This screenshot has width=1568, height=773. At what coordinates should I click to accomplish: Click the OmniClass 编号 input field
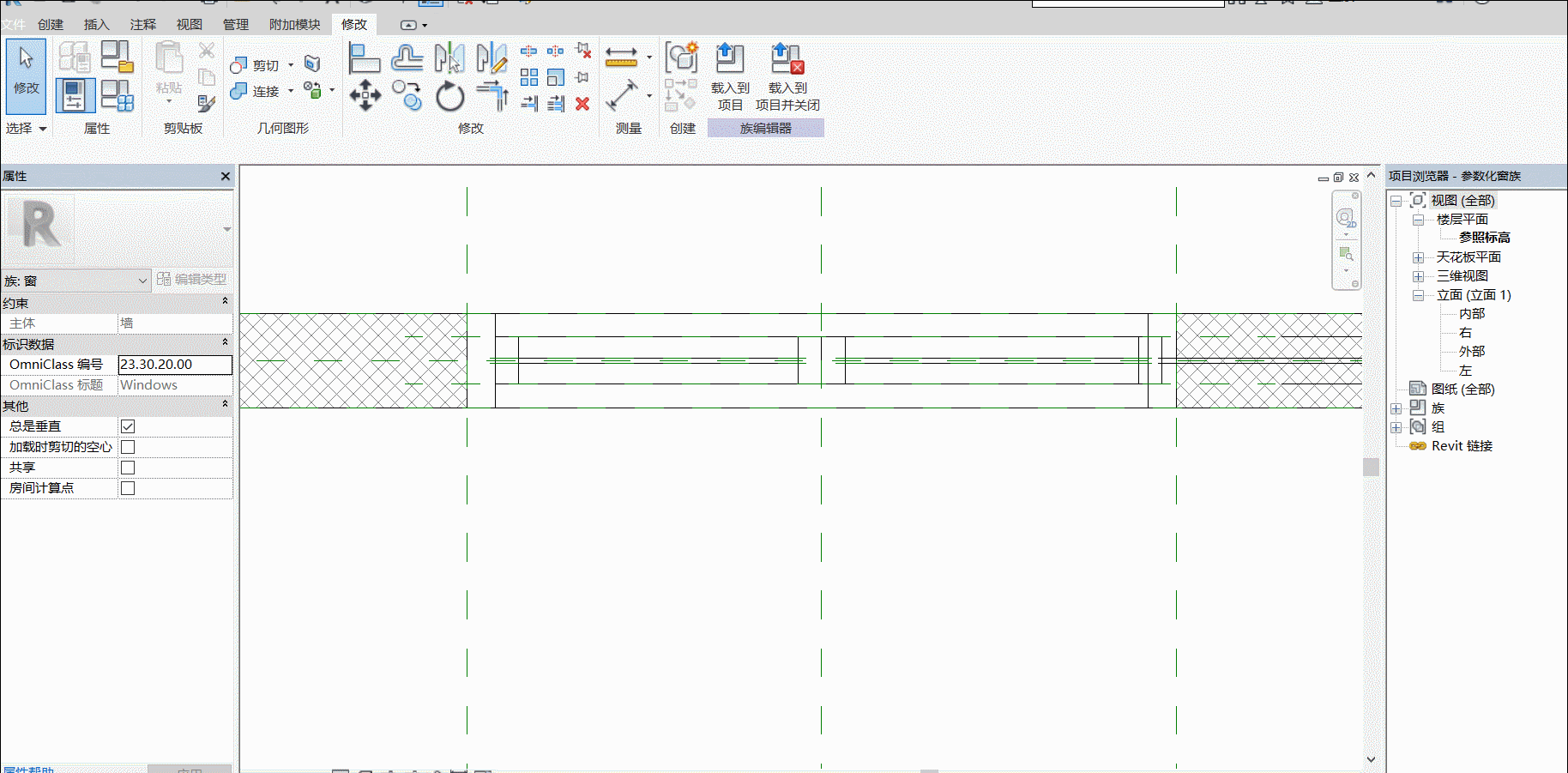[175, 365]
